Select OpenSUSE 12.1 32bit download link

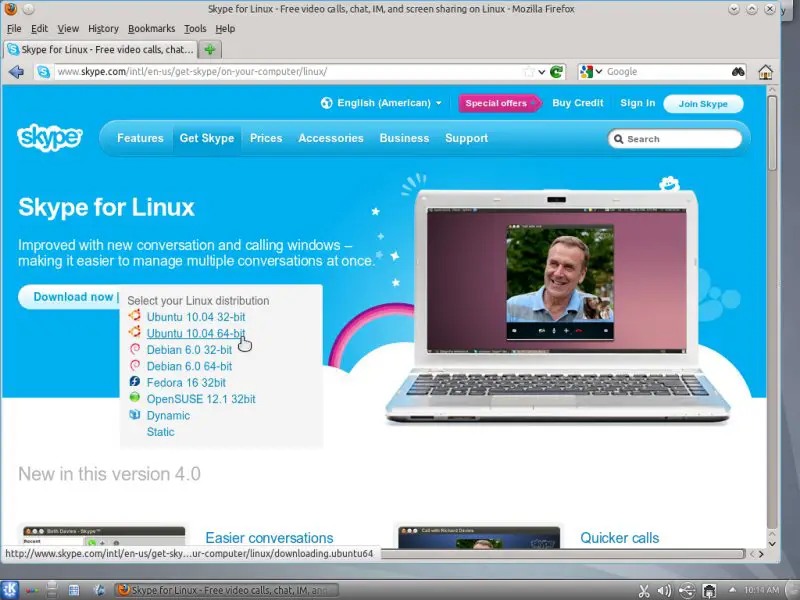pyautogui.click(x=201, y=399)
